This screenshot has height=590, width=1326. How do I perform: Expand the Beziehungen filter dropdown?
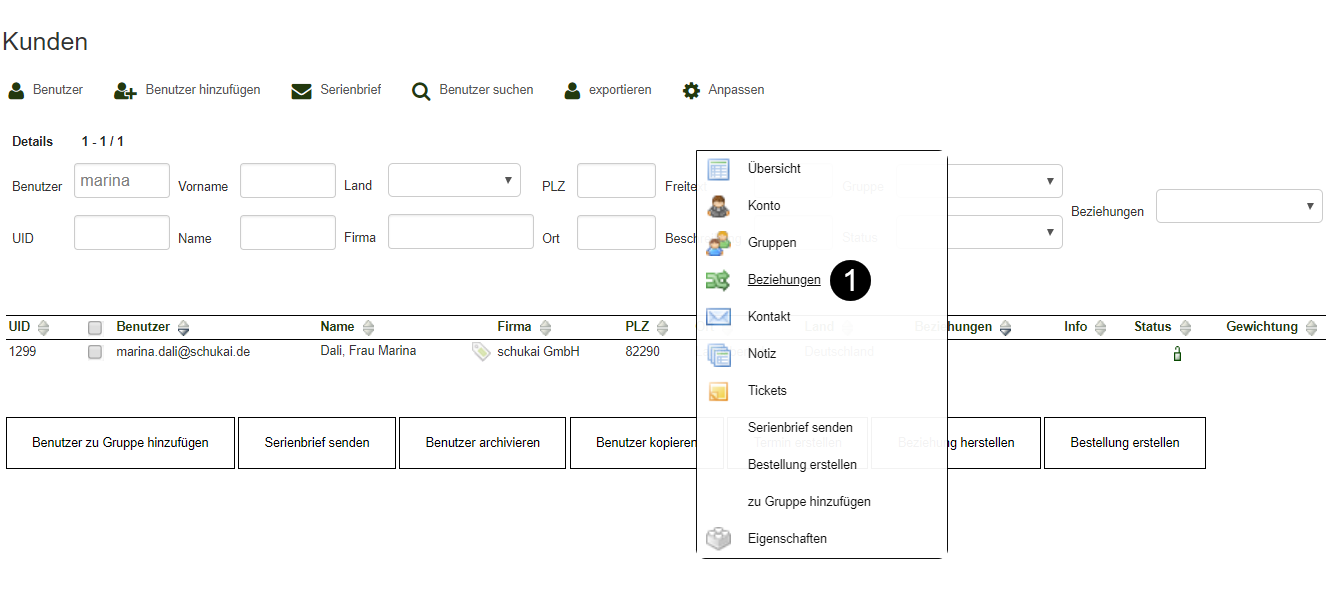click(1239, 206)
